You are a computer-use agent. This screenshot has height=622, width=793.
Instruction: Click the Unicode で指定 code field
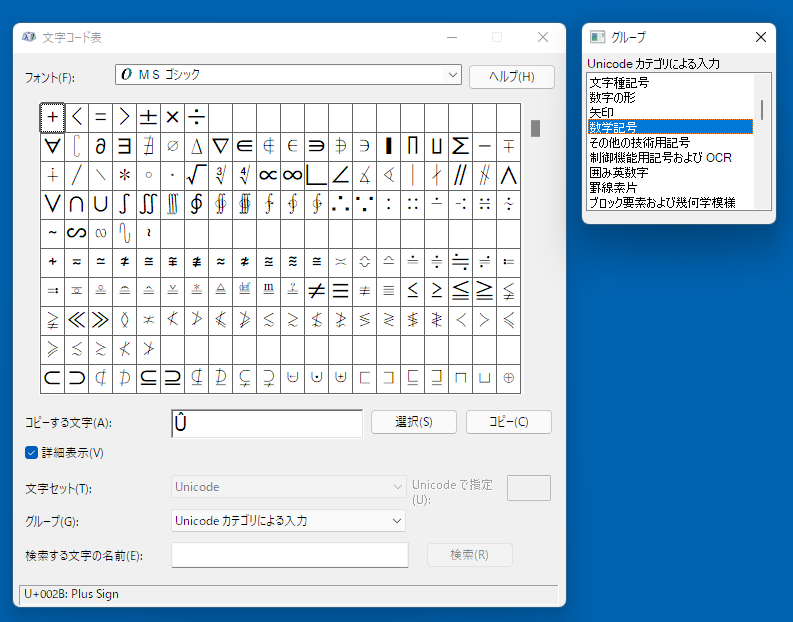coord(529,488)
